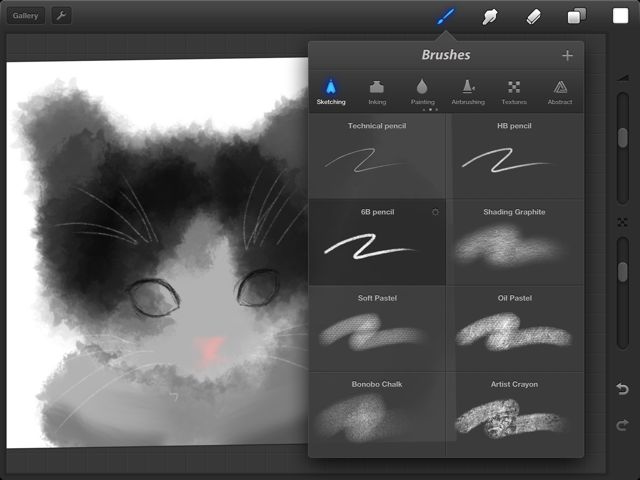640x480 pixels.
Task: Open the Gallery
Action: coord(25,16)
